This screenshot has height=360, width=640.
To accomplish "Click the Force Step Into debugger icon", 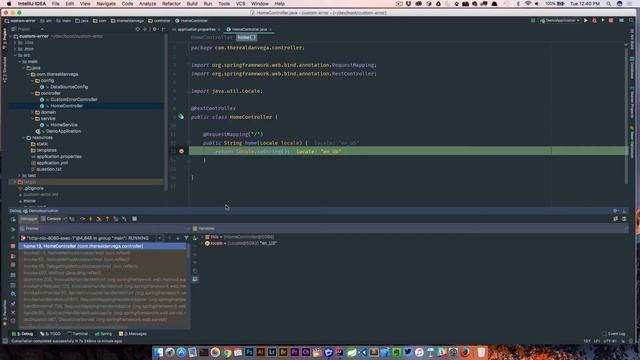I will click(99, 219).
